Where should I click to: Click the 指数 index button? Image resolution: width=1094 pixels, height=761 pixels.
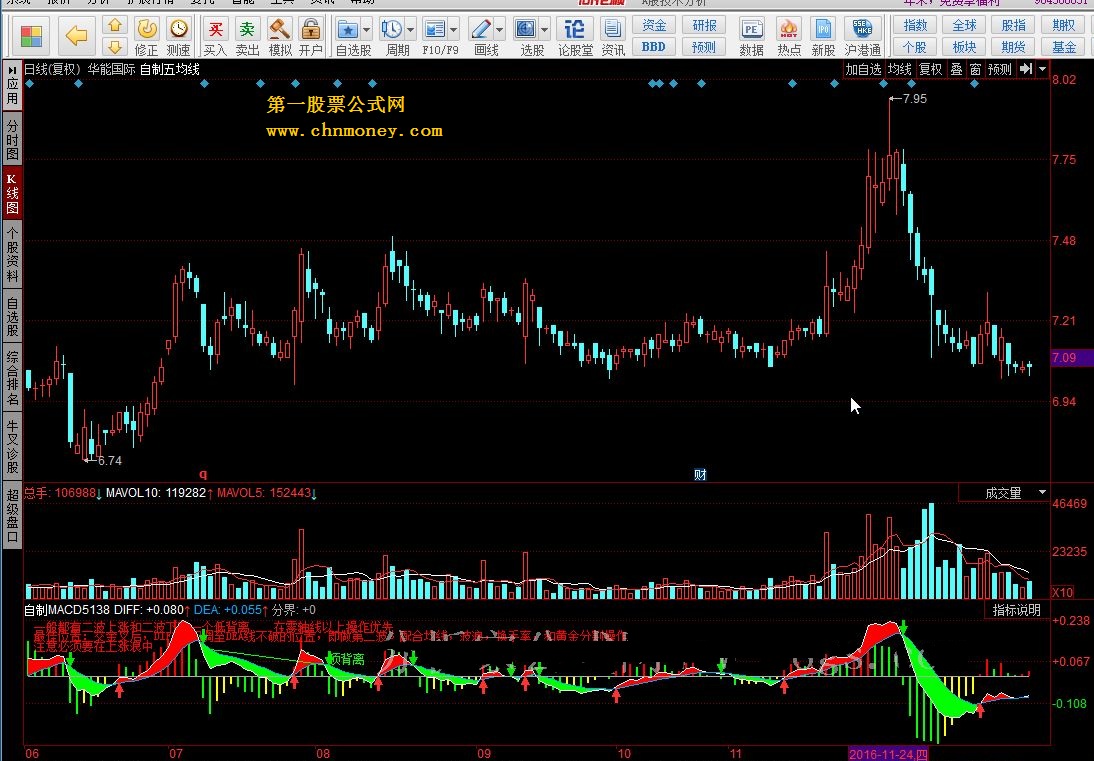pos(915,25)
